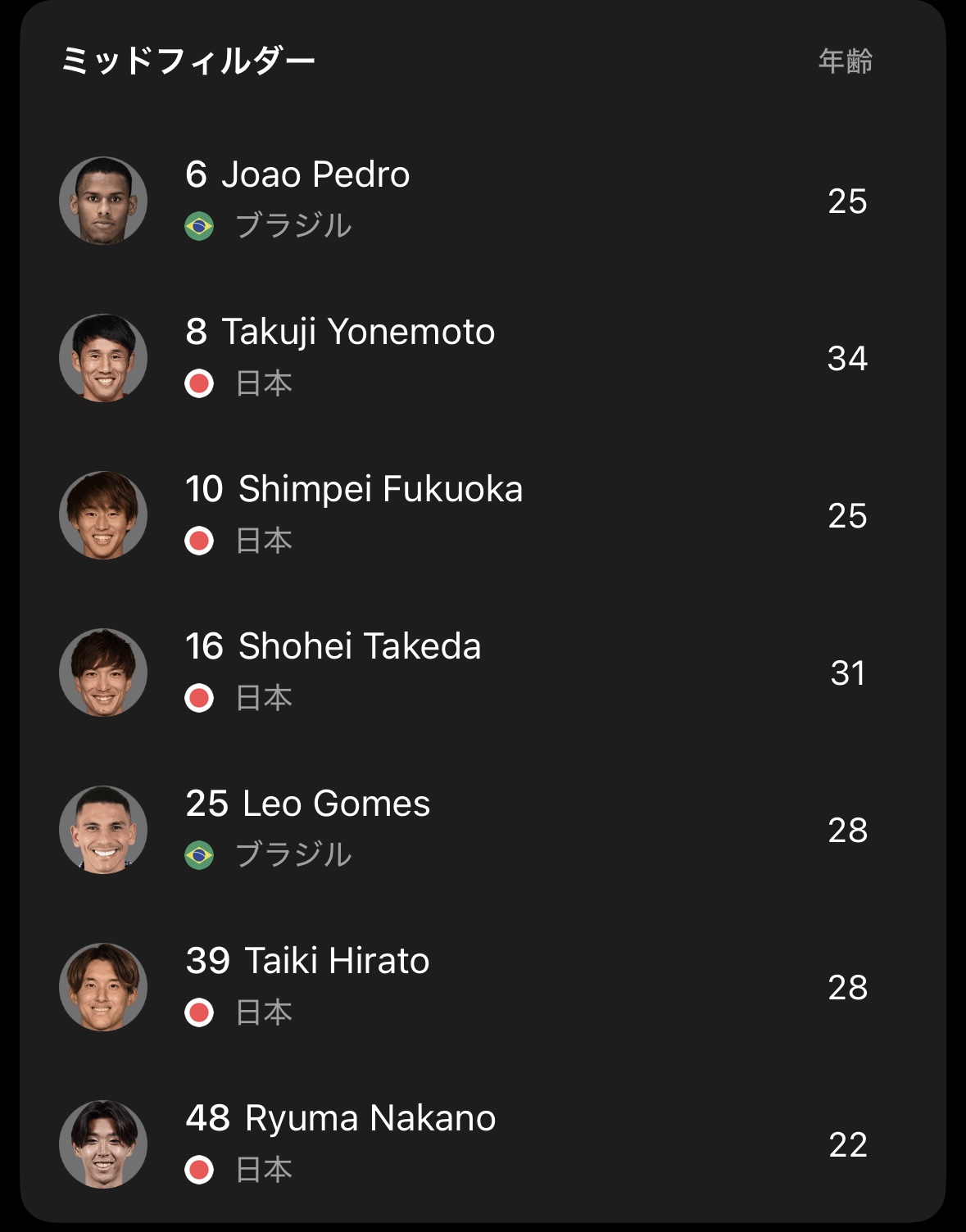Click Japan flag under Ryuma Nakano
The image size is (966, 1232).
click(x=199, y=1170)
